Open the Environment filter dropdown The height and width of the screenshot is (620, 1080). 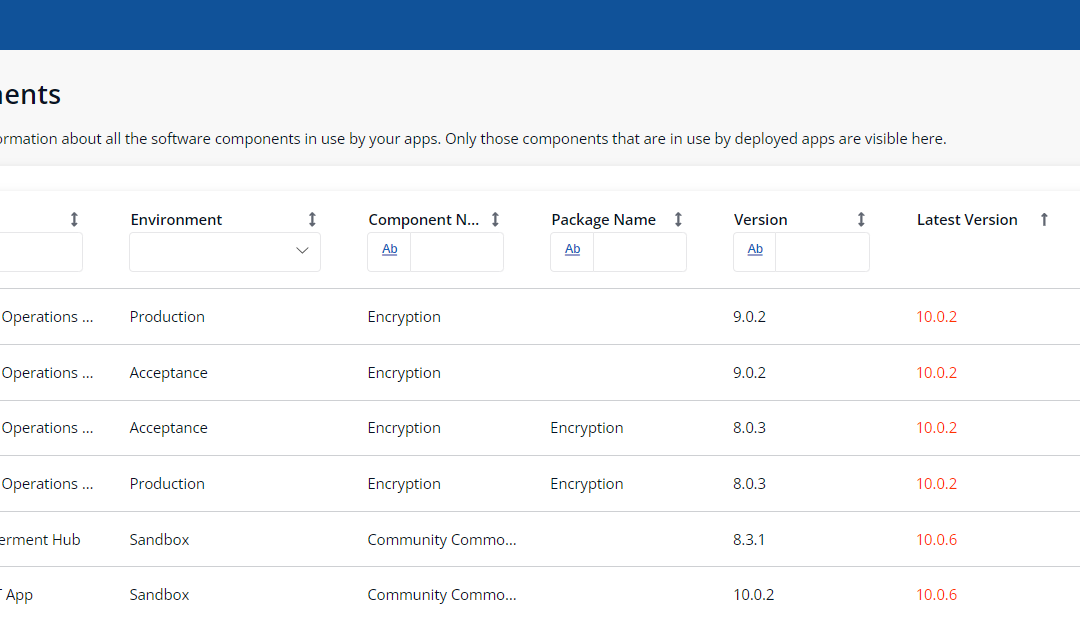tap(225, 251)
